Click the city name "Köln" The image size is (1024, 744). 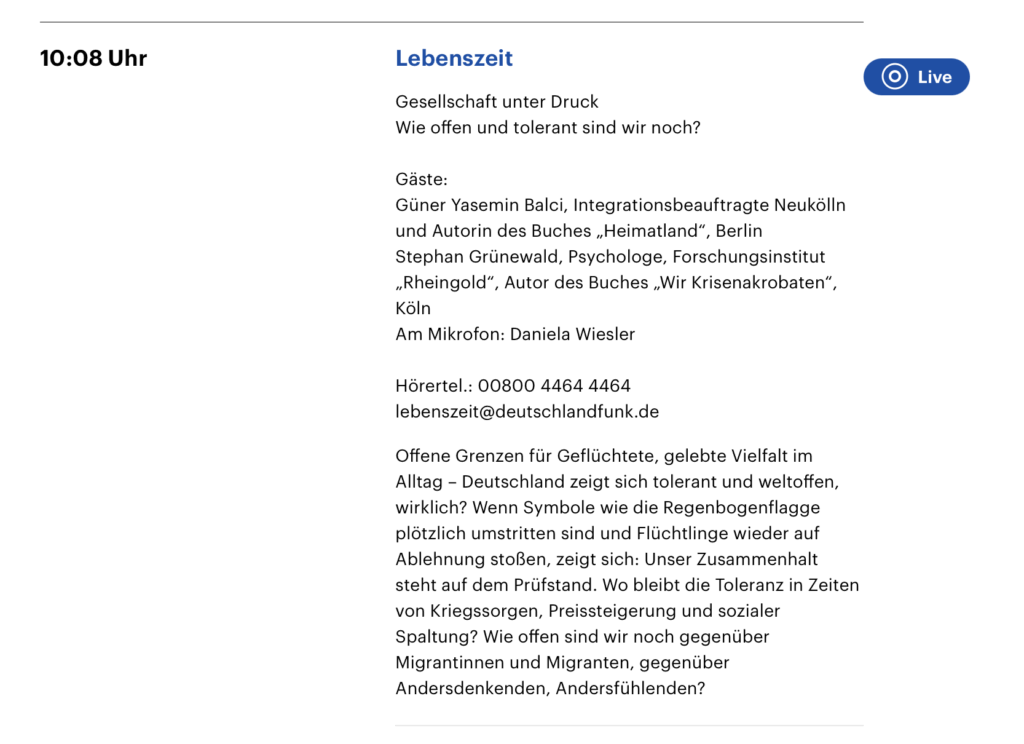pos(413,309)
